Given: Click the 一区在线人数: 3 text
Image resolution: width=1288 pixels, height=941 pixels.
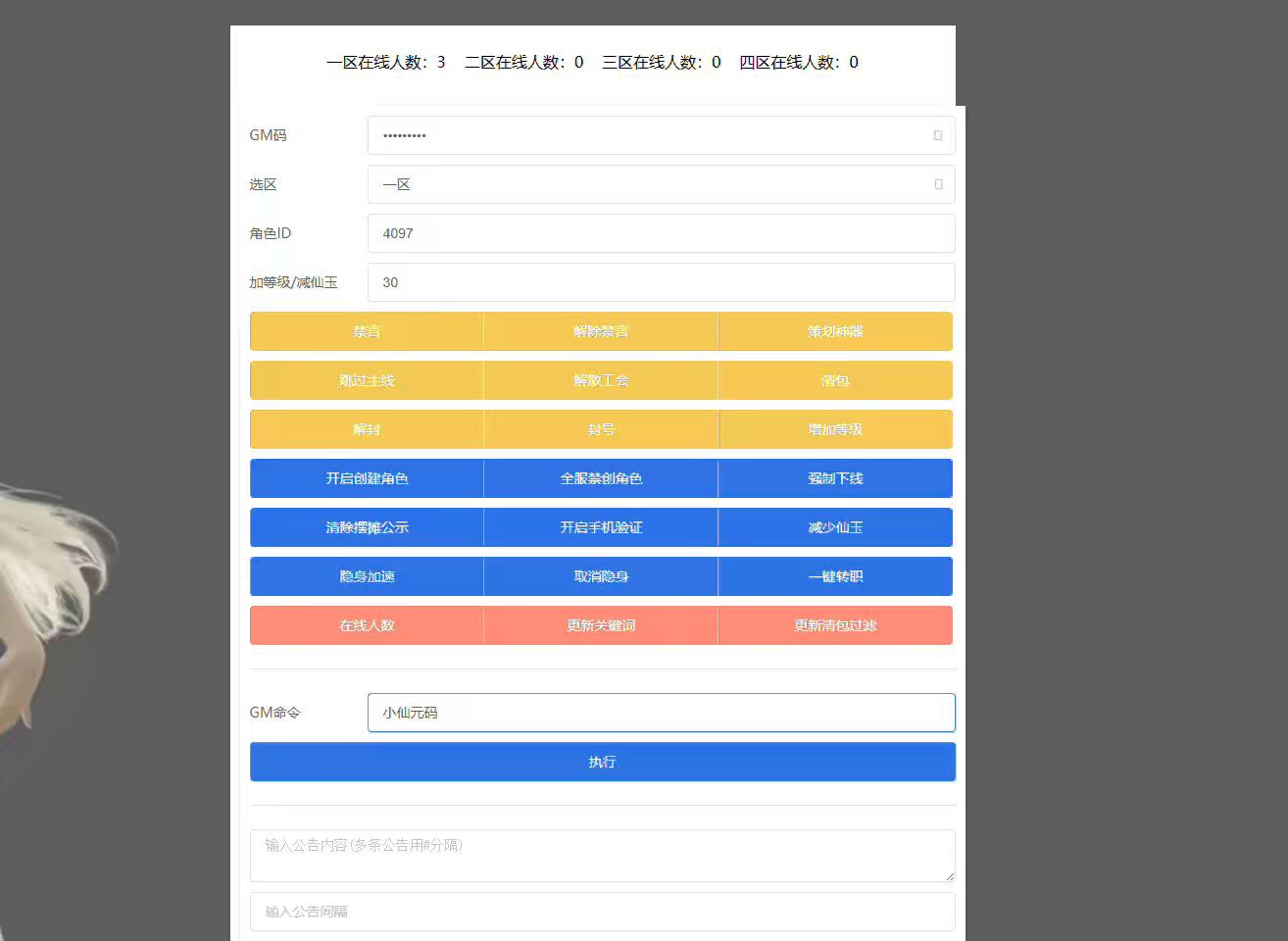Looking at the screenshot, I should [386, 62].
